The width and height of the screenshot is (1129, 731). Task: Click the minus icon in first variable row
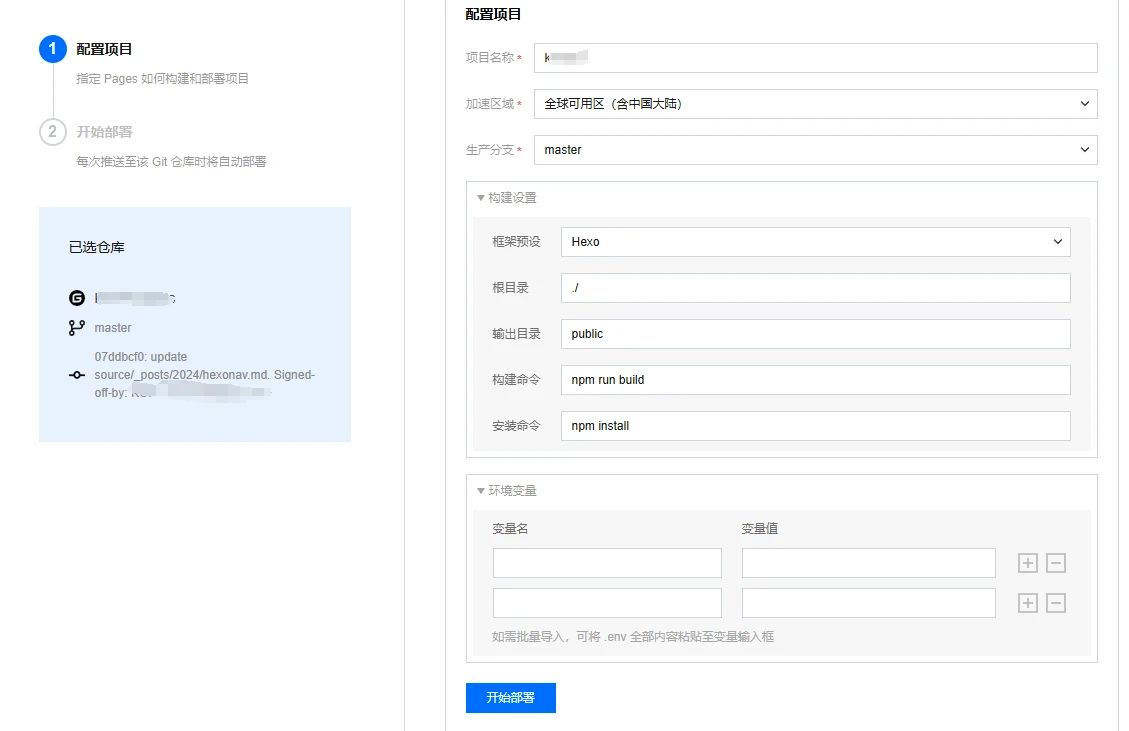[x=1056, y=563]
